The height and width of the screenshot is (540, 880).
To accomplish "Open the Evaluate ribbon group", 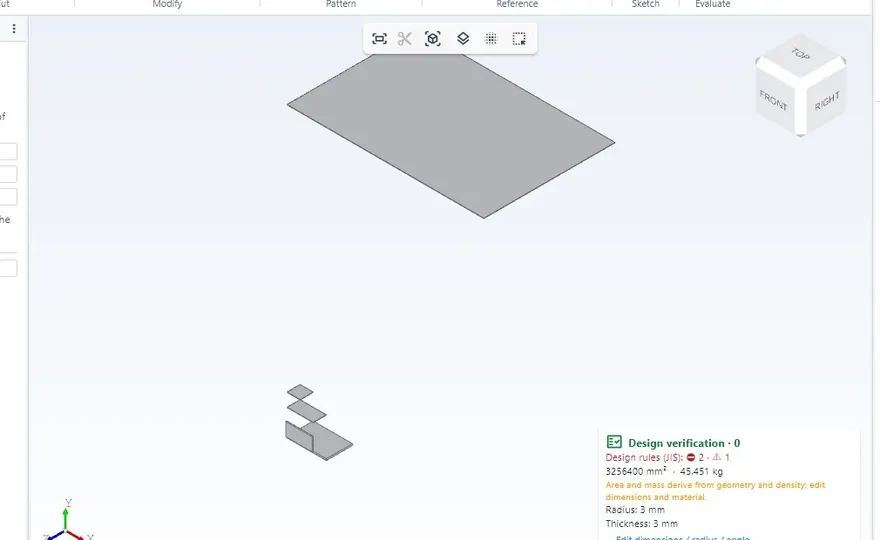I will point(712,4).
